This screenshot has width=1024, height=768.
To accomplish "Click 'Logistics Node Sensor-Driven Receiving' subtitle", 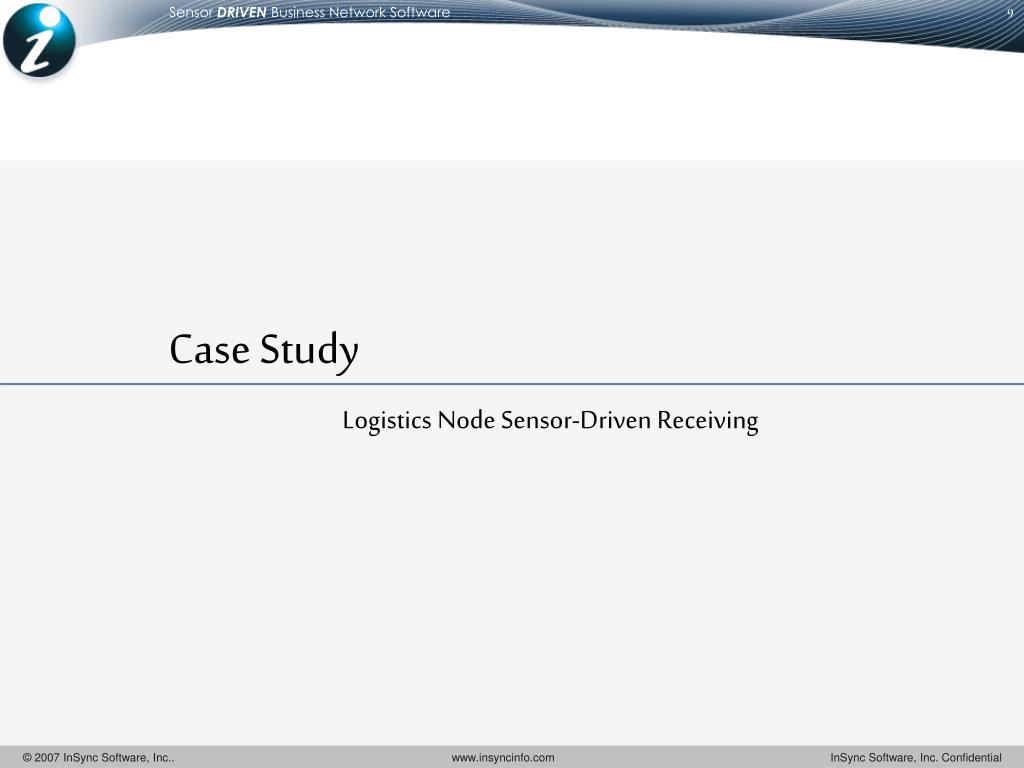I will [x=551, y=421].
